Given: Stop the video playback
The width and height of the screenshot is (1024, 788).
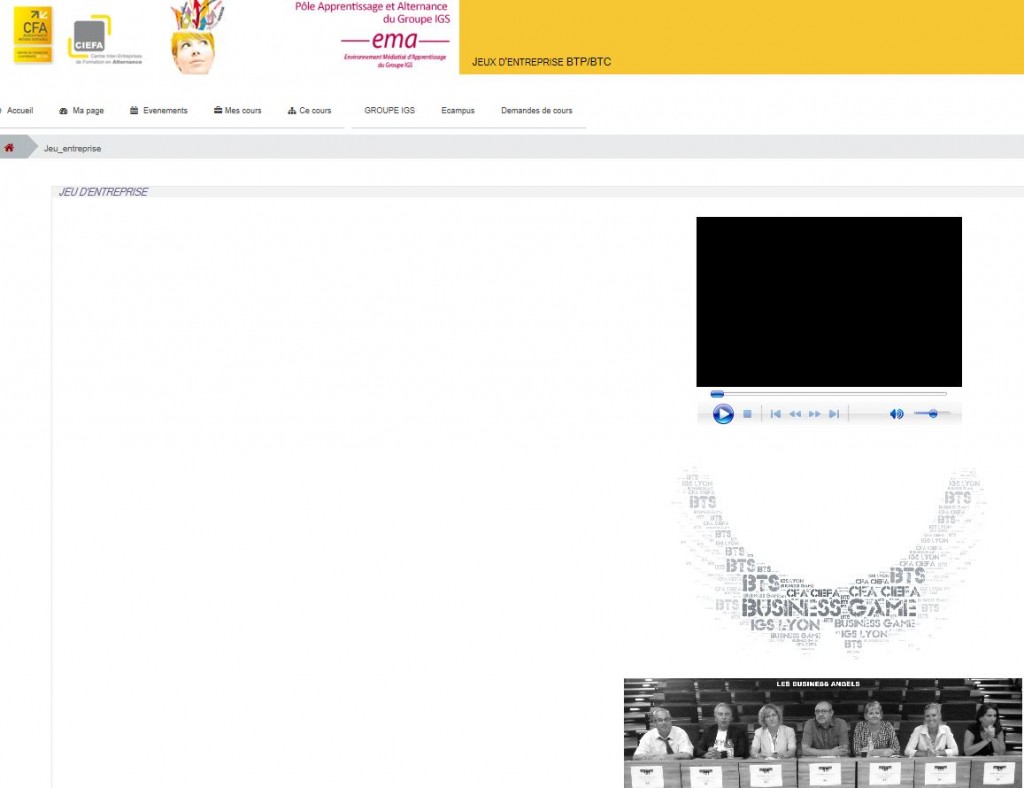Looking at the screenshot, I should tap(747, 414).
